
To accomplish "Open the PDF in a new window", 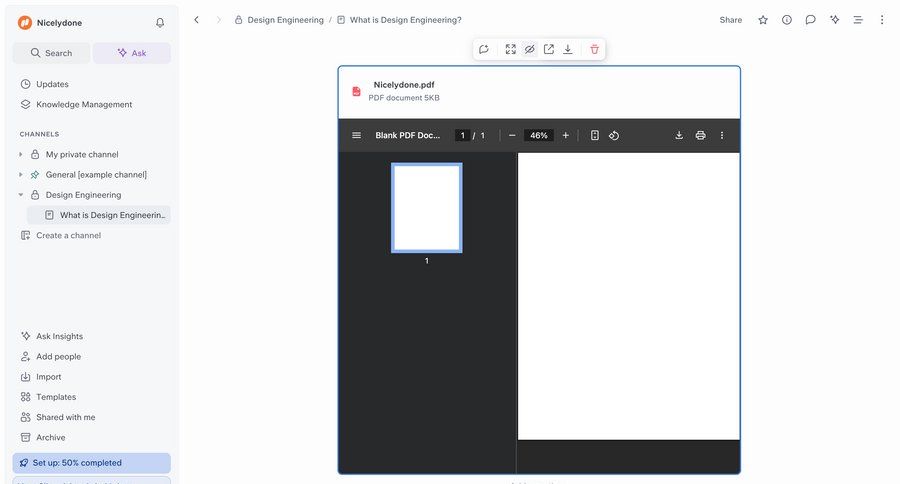I will click(x=549, y=49).
